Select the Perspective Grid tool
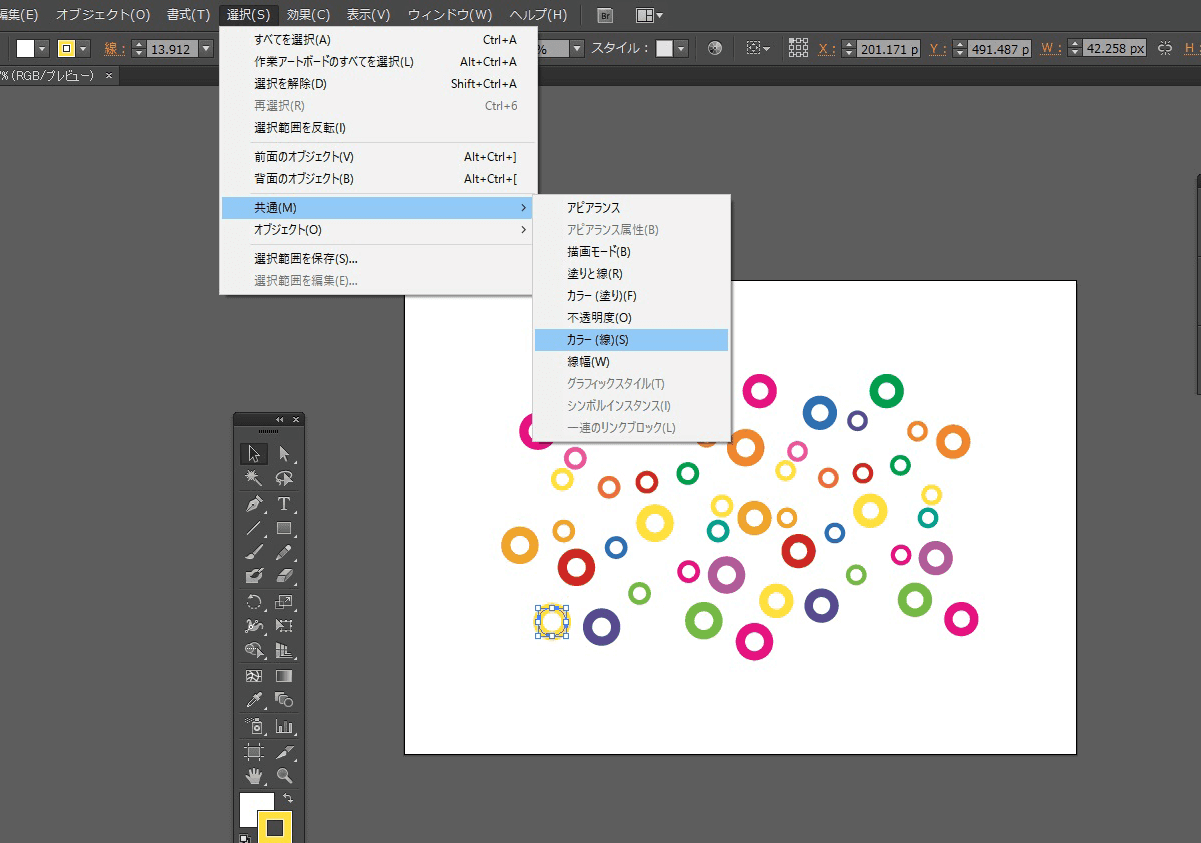Viewport: 1201px width, 843px height. (x=284, y=650)
